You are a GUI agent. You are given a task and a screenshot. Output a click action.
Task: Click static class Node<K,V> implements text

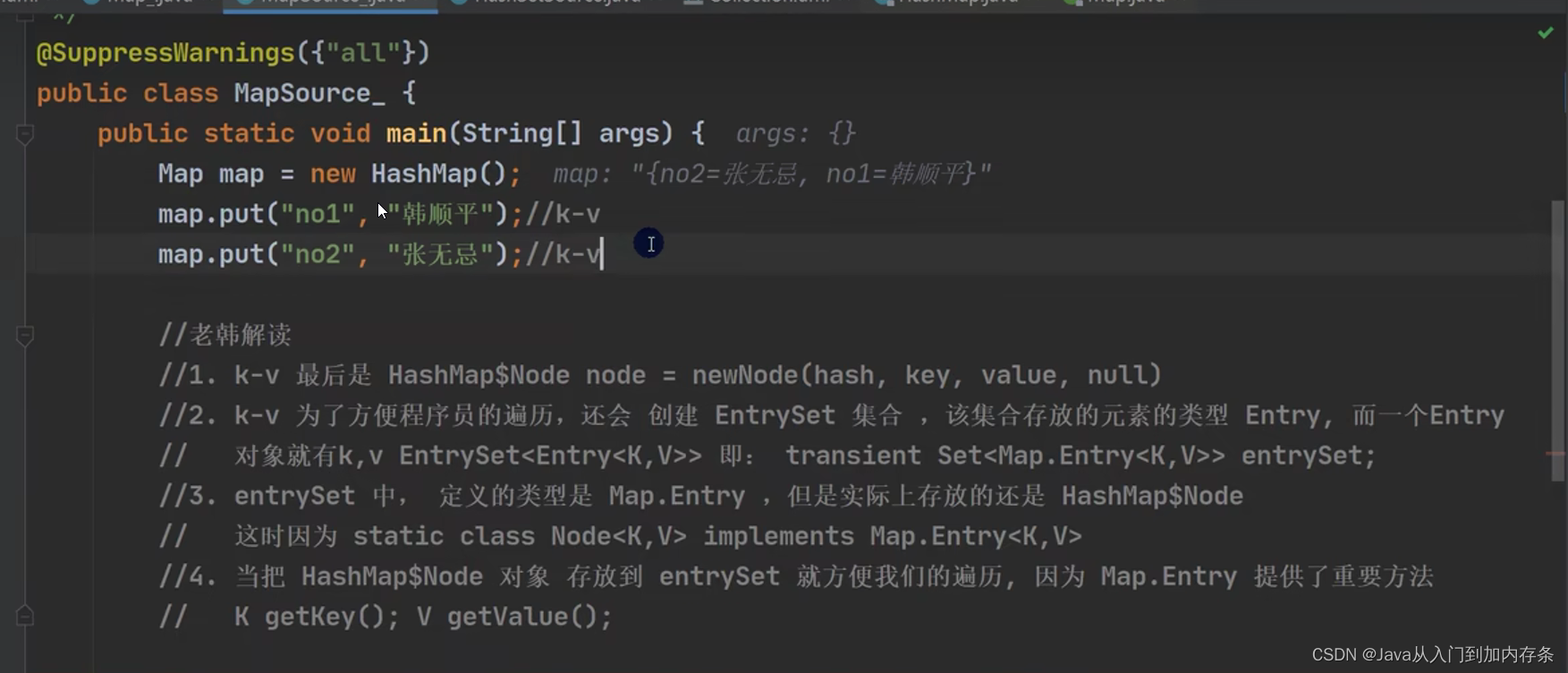pos(604,536)
